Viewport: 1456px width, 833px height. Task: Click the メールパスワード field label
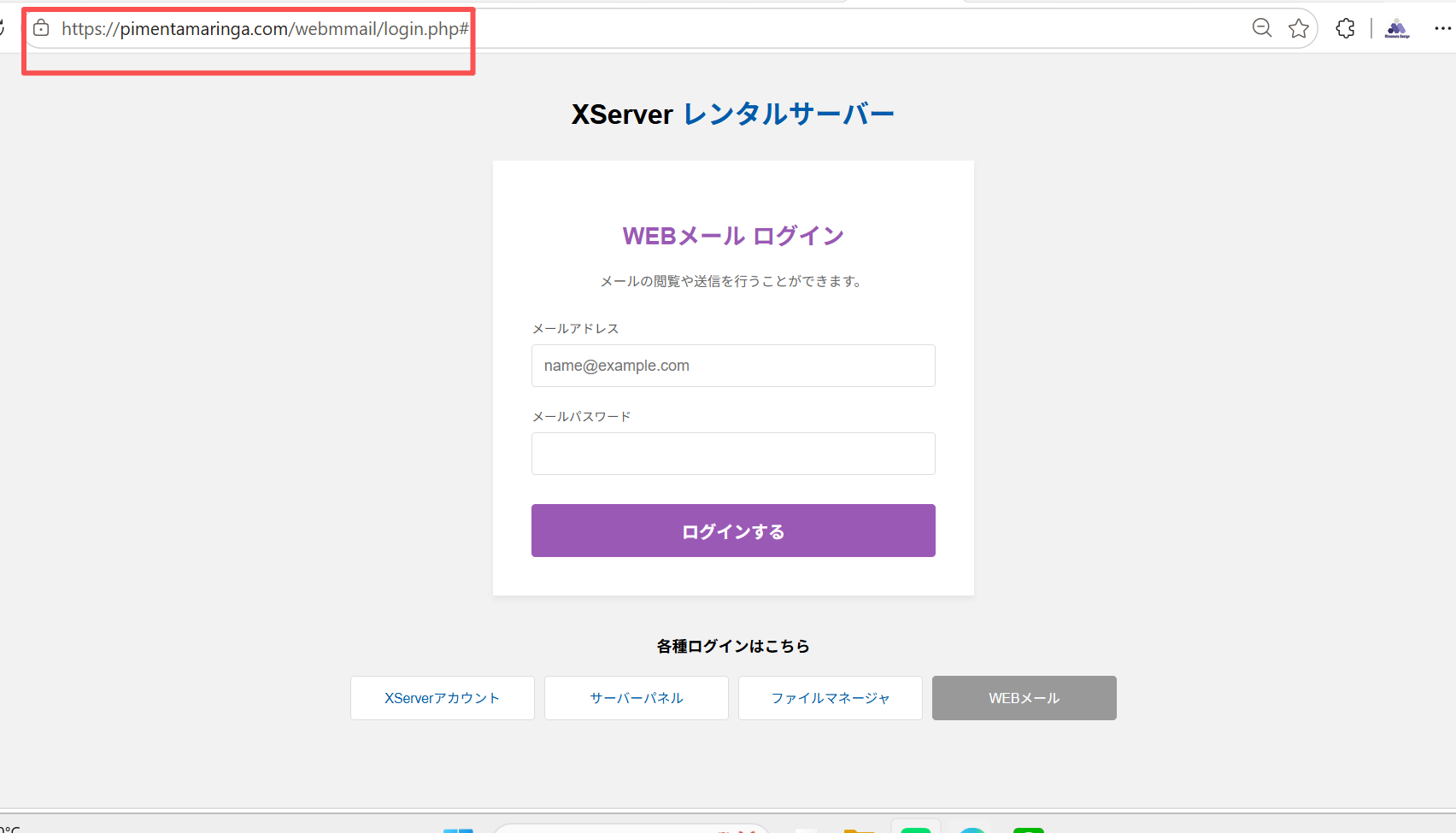click(581, 416)
